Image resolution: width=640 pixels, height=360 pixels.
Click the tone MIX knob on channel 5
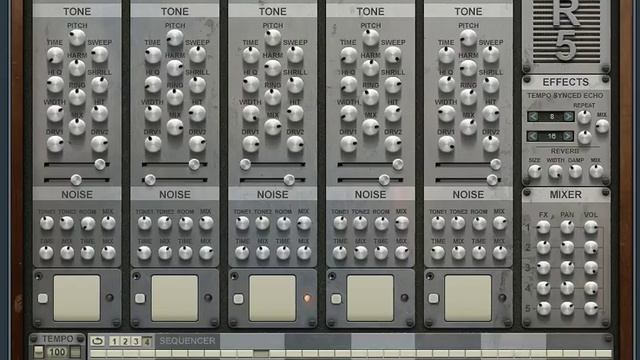468,127
